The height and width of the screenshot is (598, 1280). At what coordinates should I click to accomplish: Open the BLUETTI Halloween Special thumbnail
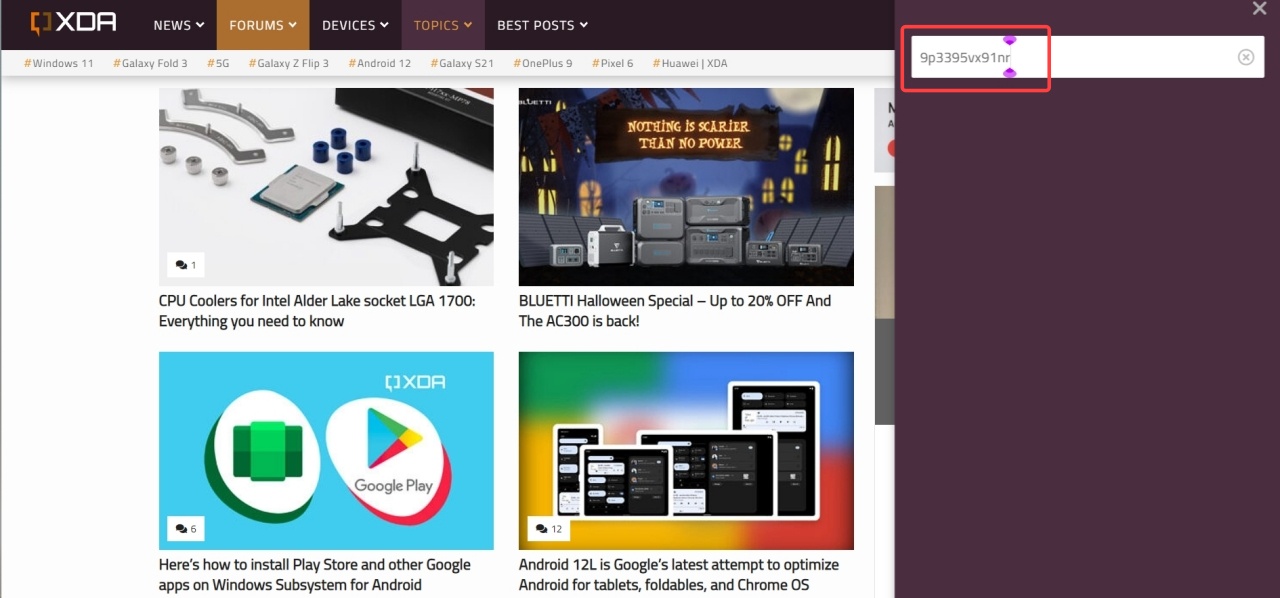[686, 187]
